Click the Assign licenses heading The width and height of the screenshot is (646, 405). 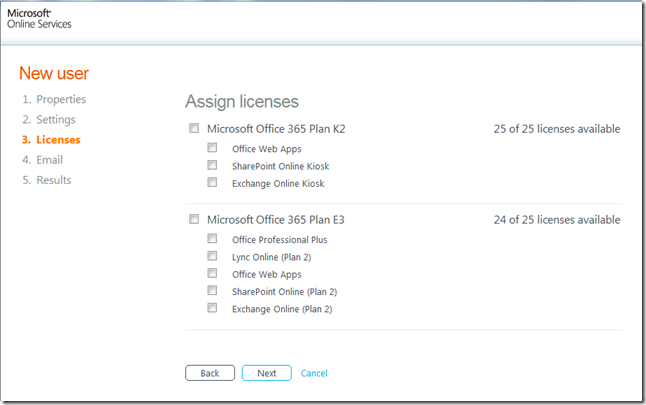[242, 102]
